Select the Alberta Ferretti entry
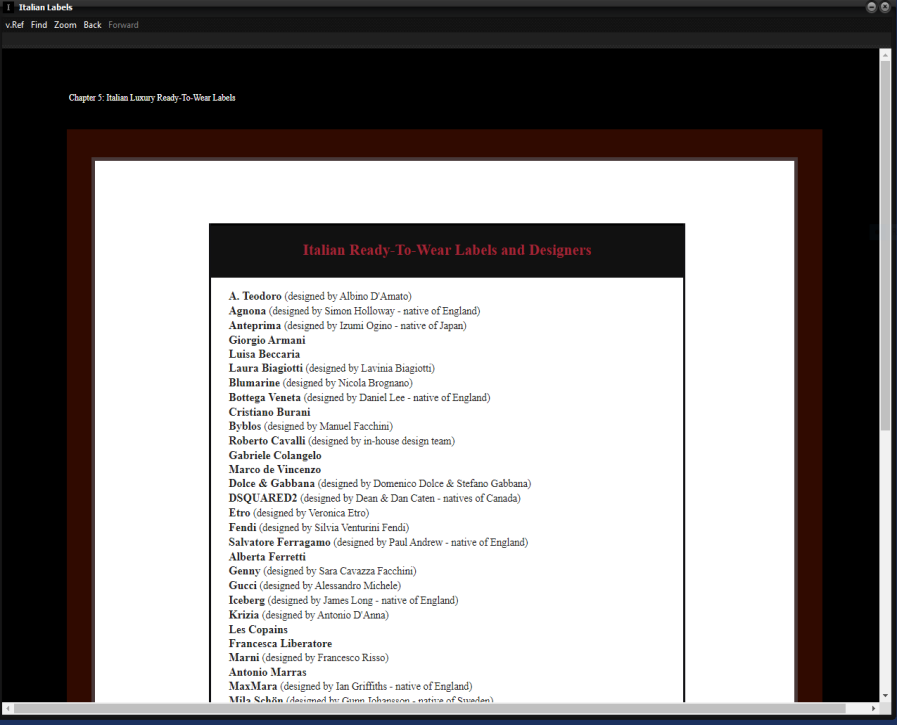Viewport: 897px width, 725px height. [x=267, y=557]
